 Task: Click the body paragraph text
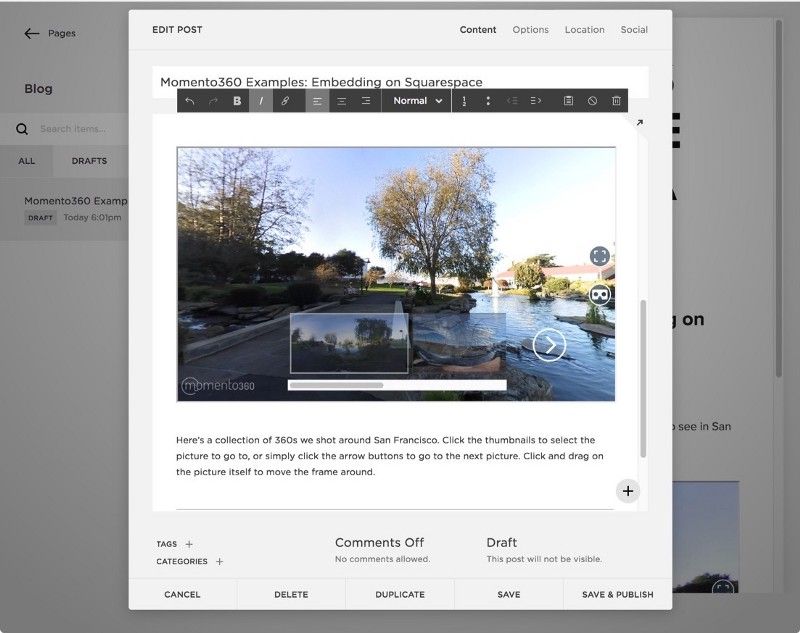390,456
